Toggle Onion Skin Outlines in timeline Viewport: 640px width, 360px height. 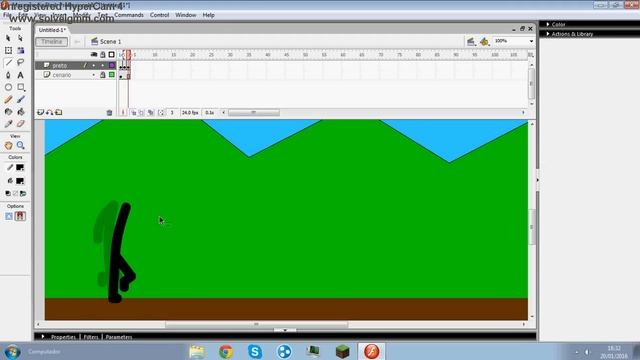[x=142, y=112]
